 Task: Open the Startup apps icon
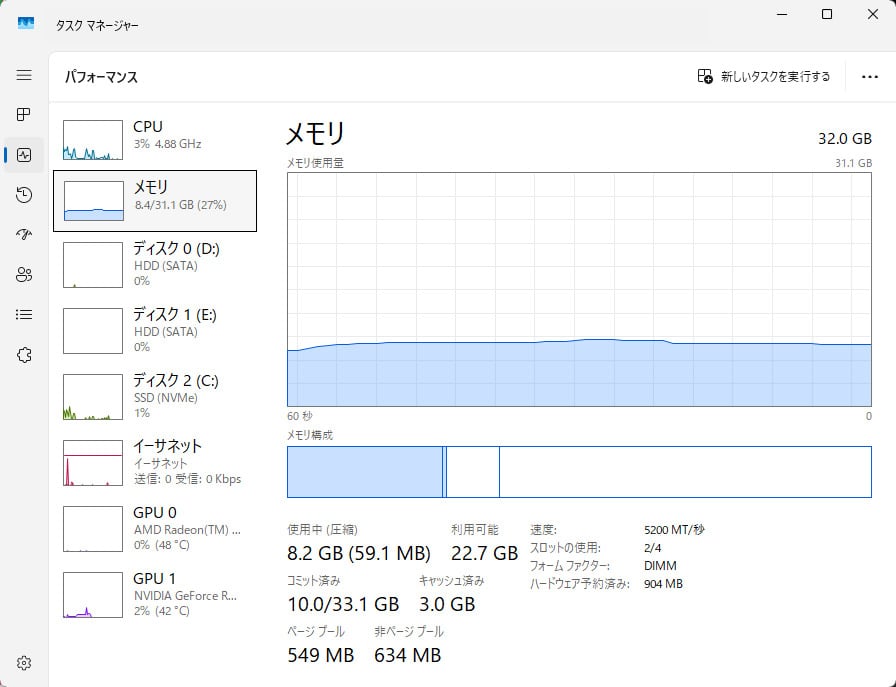tap(24, 235)
